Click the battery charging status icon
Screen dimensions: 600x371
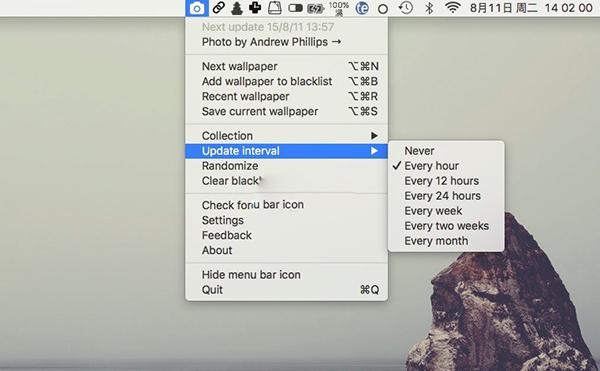pyautogui.click(x=316, y=8)
